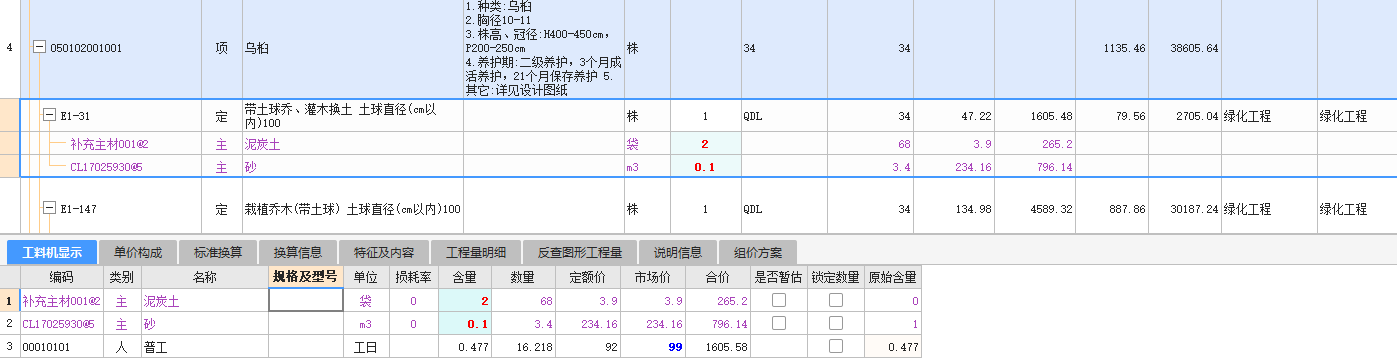Select the 乌桕 name cell
The width and height of the screenshot is (1397, 360).
pos(352,48)
